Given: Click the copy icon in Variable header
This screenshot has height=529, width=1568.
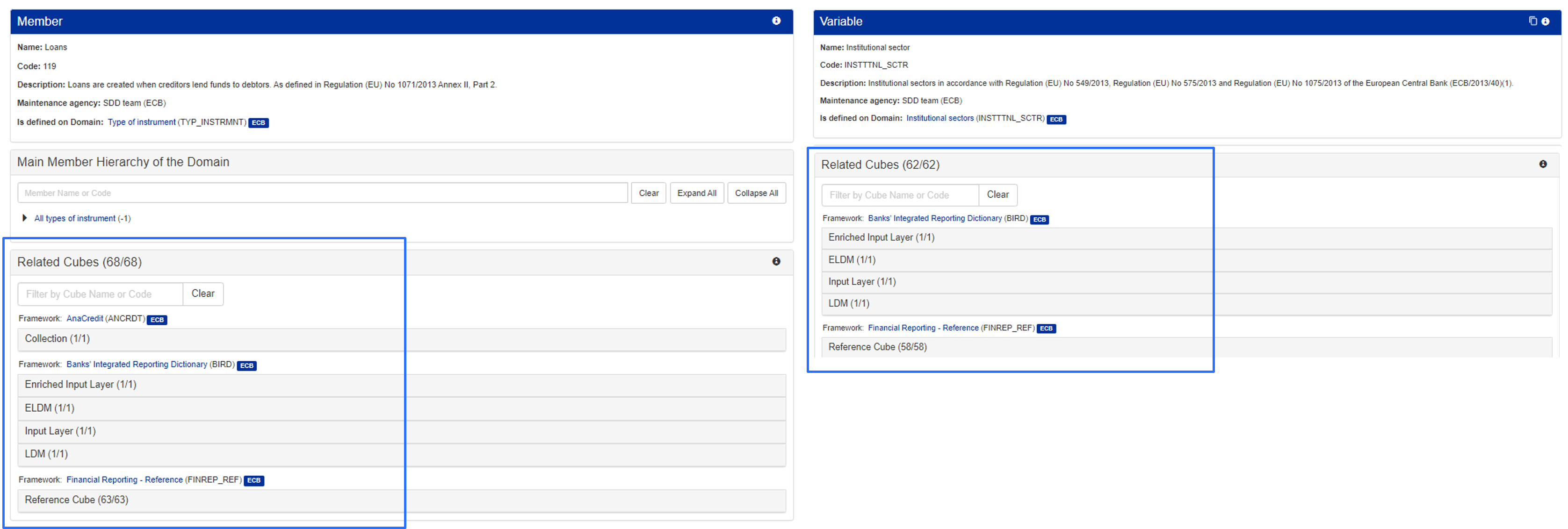Looking at the screenshot, I should 1533,21.
